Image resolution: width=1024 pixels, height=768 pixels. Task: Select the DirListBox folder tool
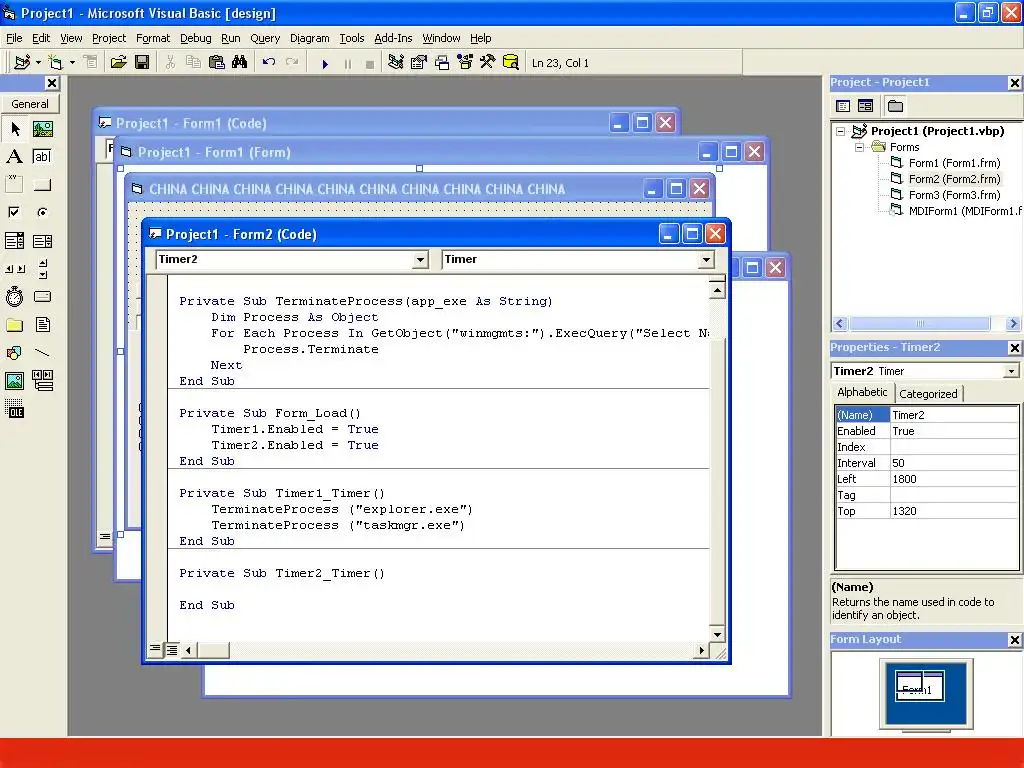15,325
